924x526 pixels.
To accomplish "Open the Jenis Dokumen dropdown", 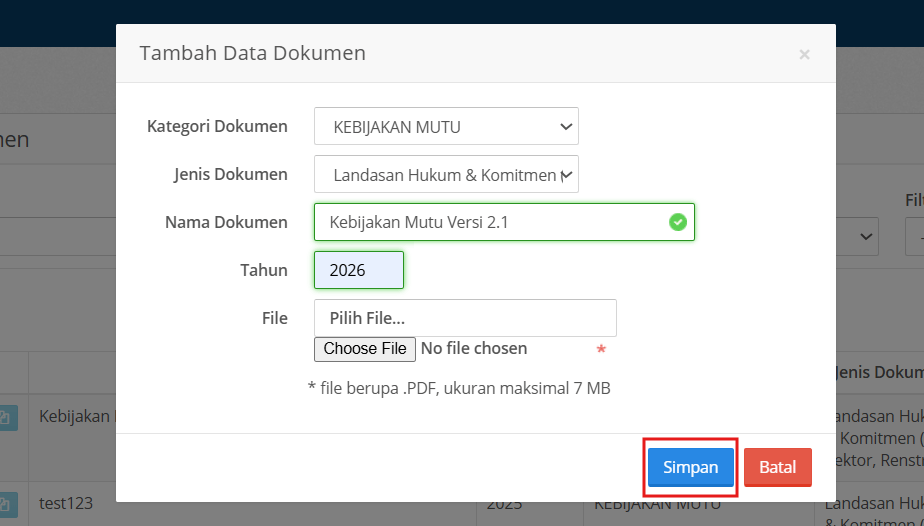I will (446, 174).
